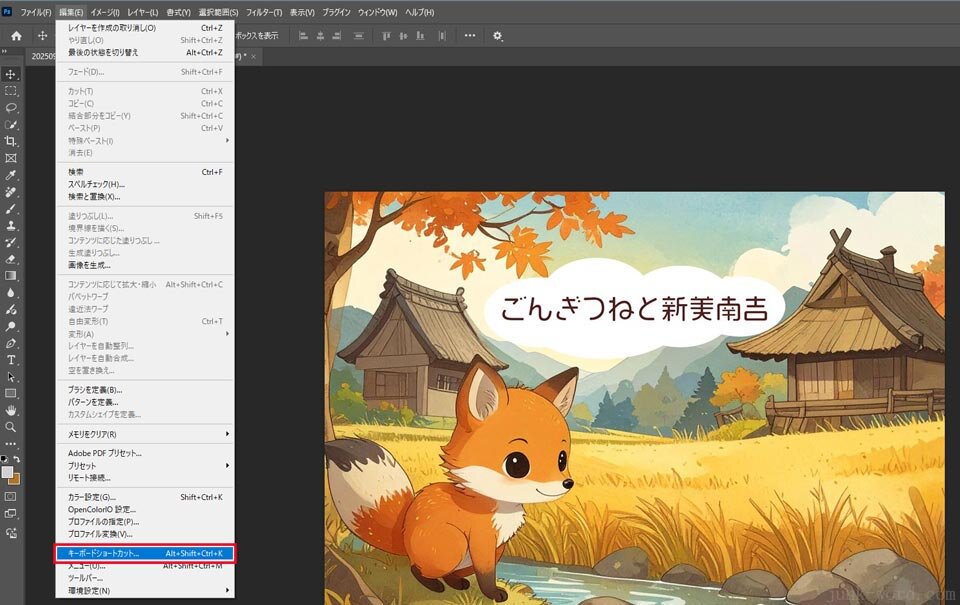The image size is (960, 605).
Task: Click the foreground color swatch
Action: click(7, 471)
